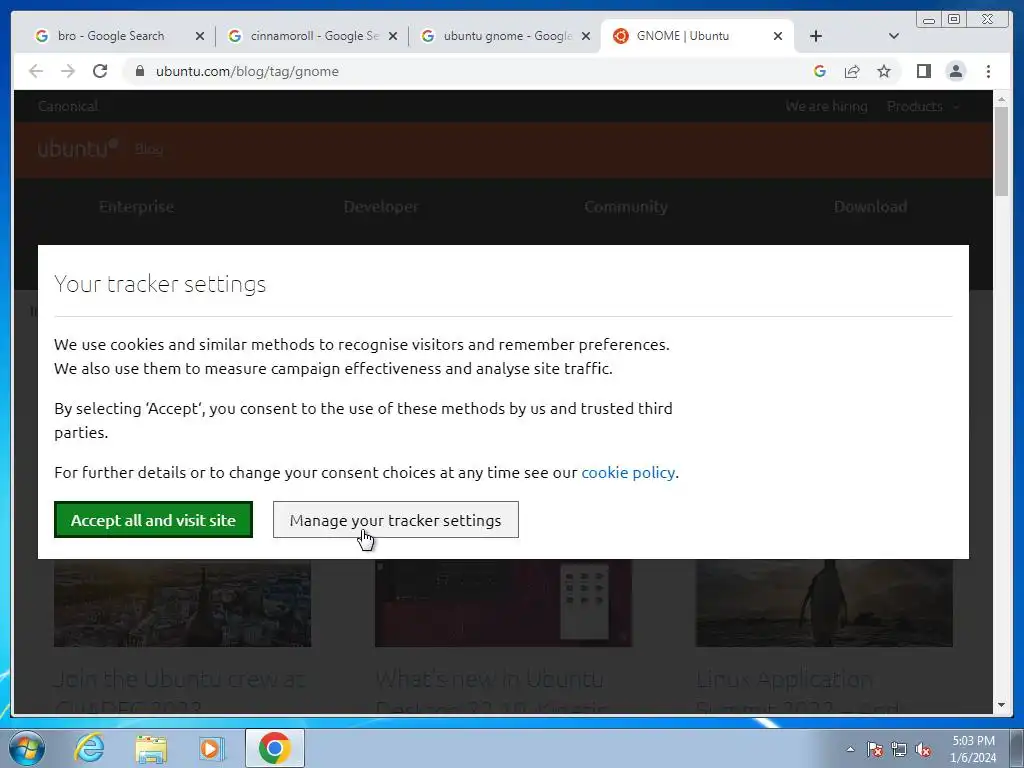Switch to bro - Google Search tab

pyautogui.click(x=111, y=36)
